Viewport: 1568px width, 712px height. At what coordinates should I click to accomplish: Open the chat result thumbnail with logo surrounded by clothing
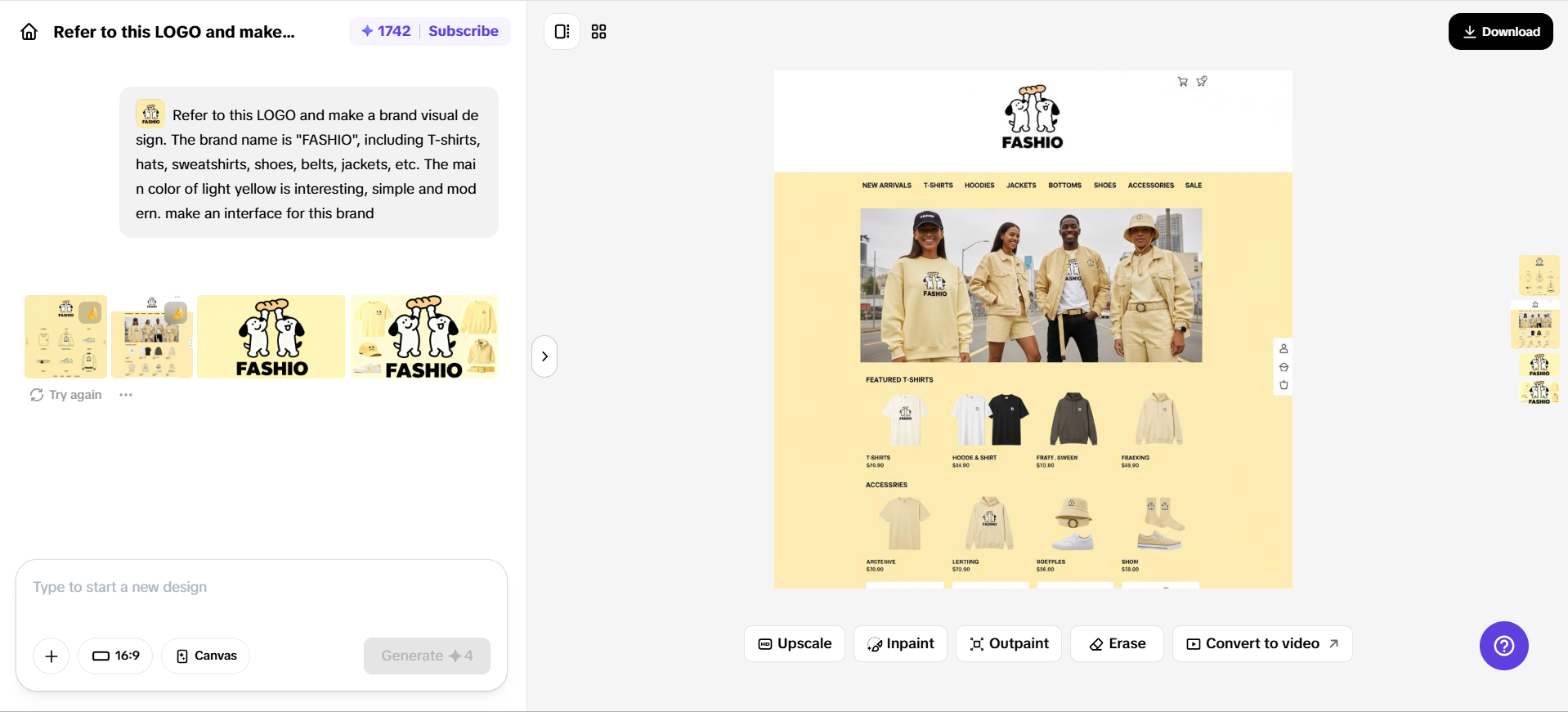424,337
